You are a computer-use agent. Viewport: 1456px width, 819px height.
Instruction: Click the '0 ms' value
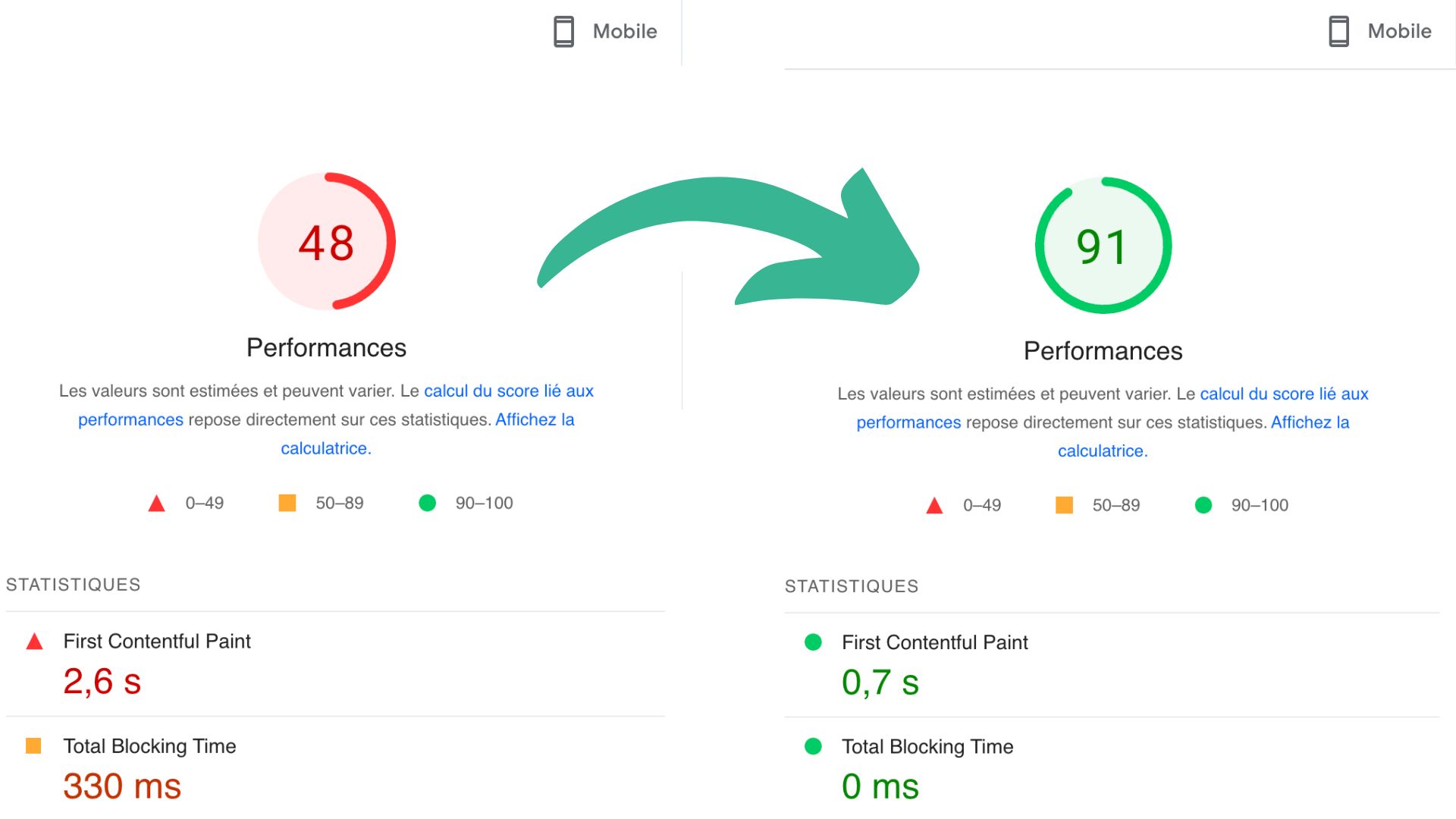(880, 786)
